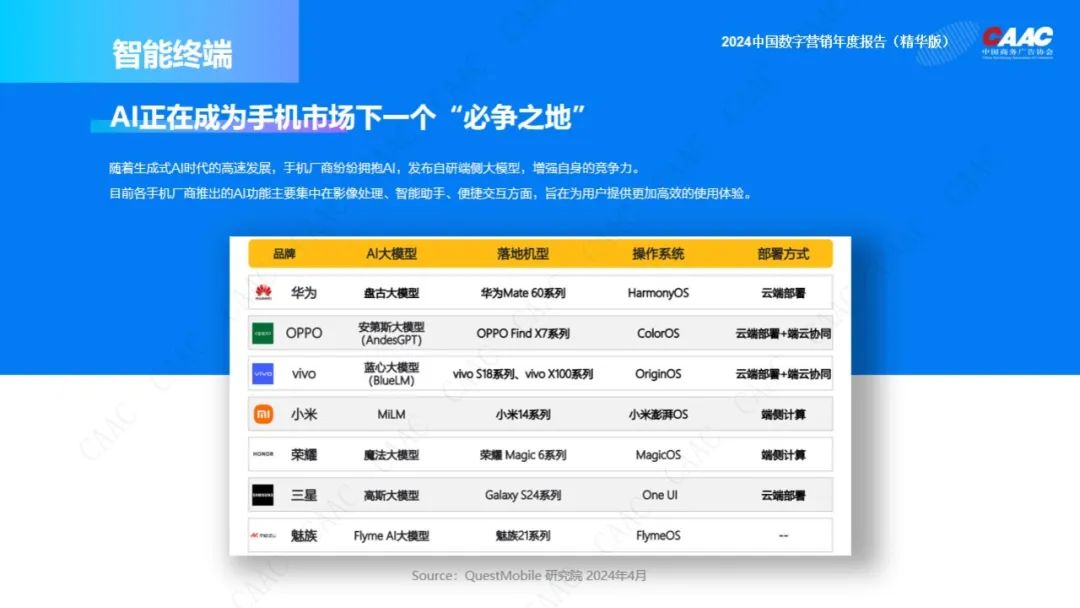Click the headline AI正在成为手机市场下一个
This screenshot has width=1080, height=608.
click(347, 118)
